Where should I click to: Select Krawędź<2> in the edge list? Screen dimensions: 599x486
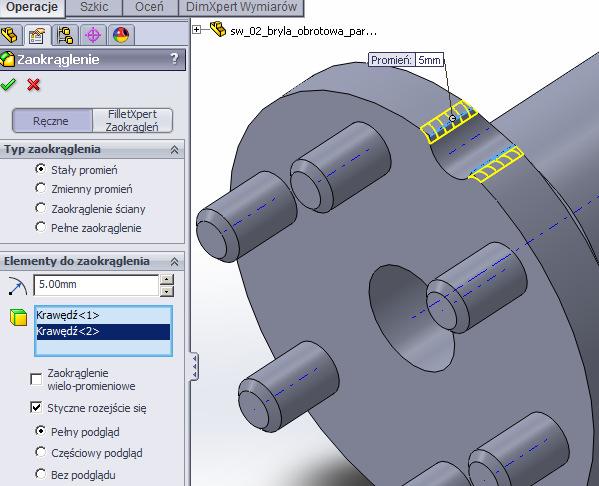click(103, 331)
